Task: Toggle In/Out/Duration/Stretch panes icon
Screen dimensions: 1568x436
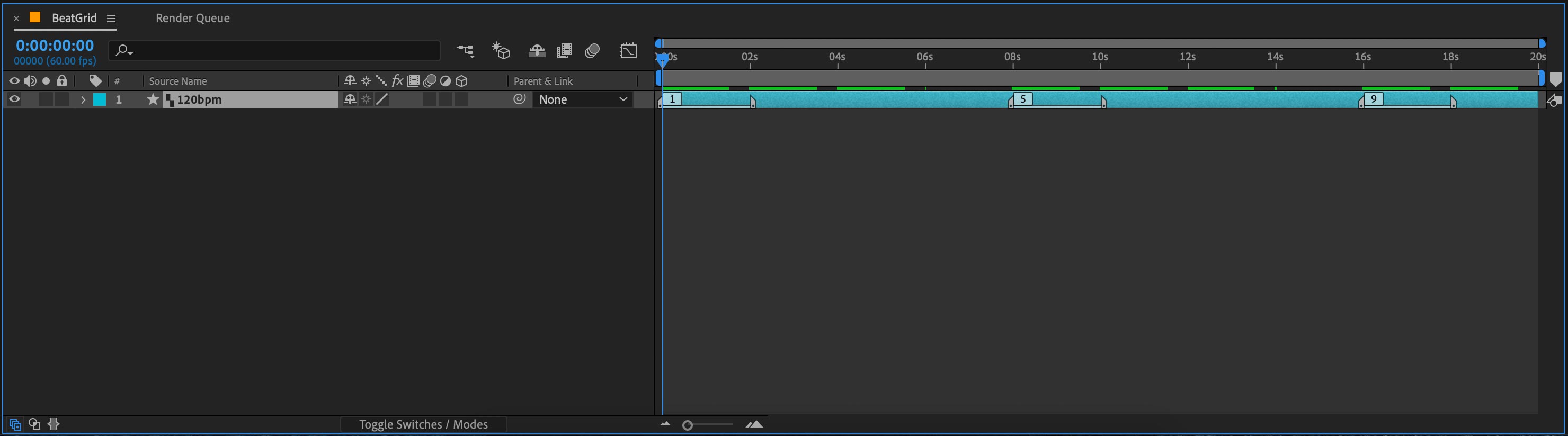Action: tap(54, 424)
